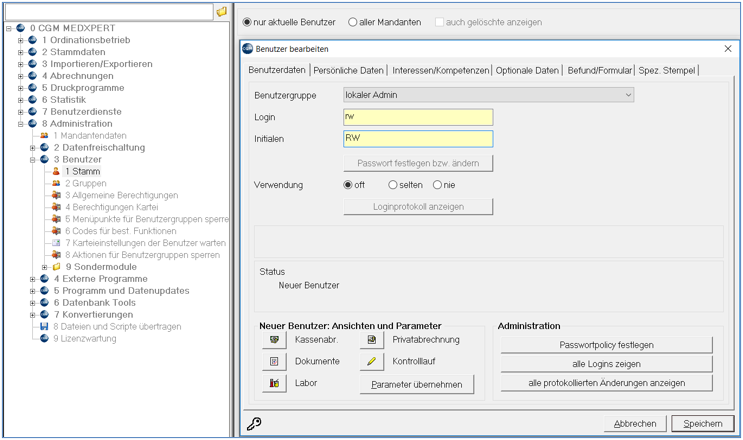This screenshot has width=743, height=440.
Task: Select 6 Datenbank Tools in the tree
Action: tap(94, 303)
